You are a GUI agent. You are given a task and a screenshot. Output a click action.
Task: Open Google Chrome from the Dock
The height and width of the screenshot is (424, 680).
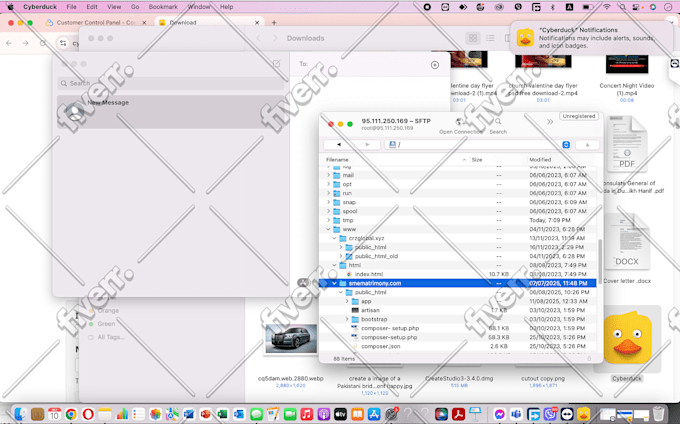point(71,414)
